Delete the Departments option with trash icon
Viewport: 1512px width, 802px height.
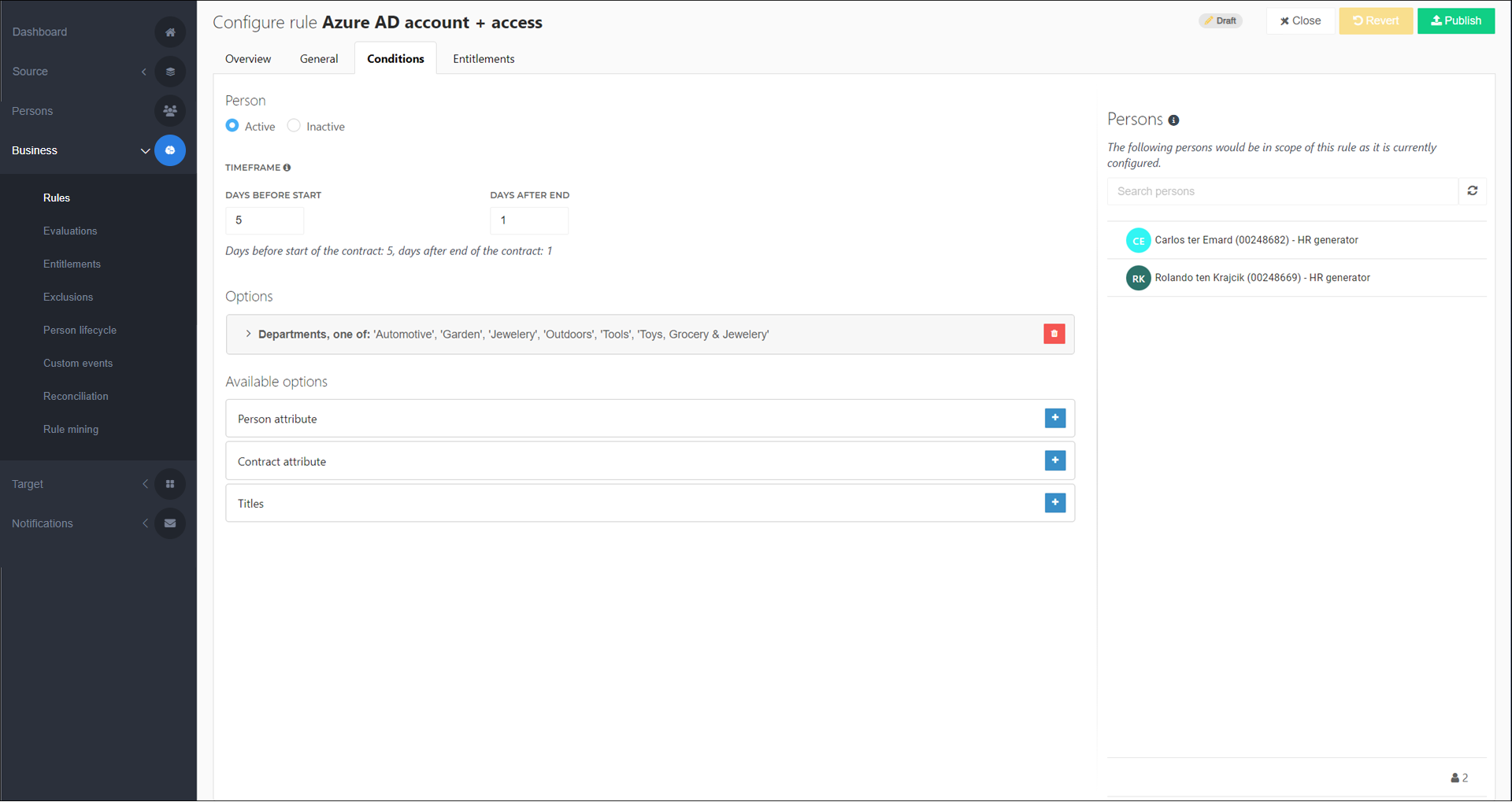point(1054,334)
